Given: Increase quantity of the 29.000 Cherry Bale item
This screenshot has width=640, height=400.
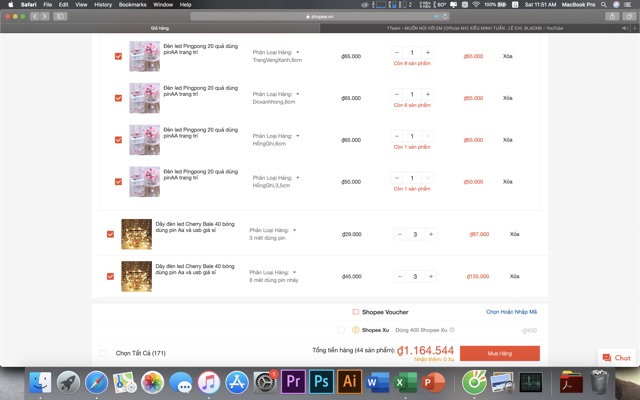Looking at the screenshot, I should pos(431,234).
